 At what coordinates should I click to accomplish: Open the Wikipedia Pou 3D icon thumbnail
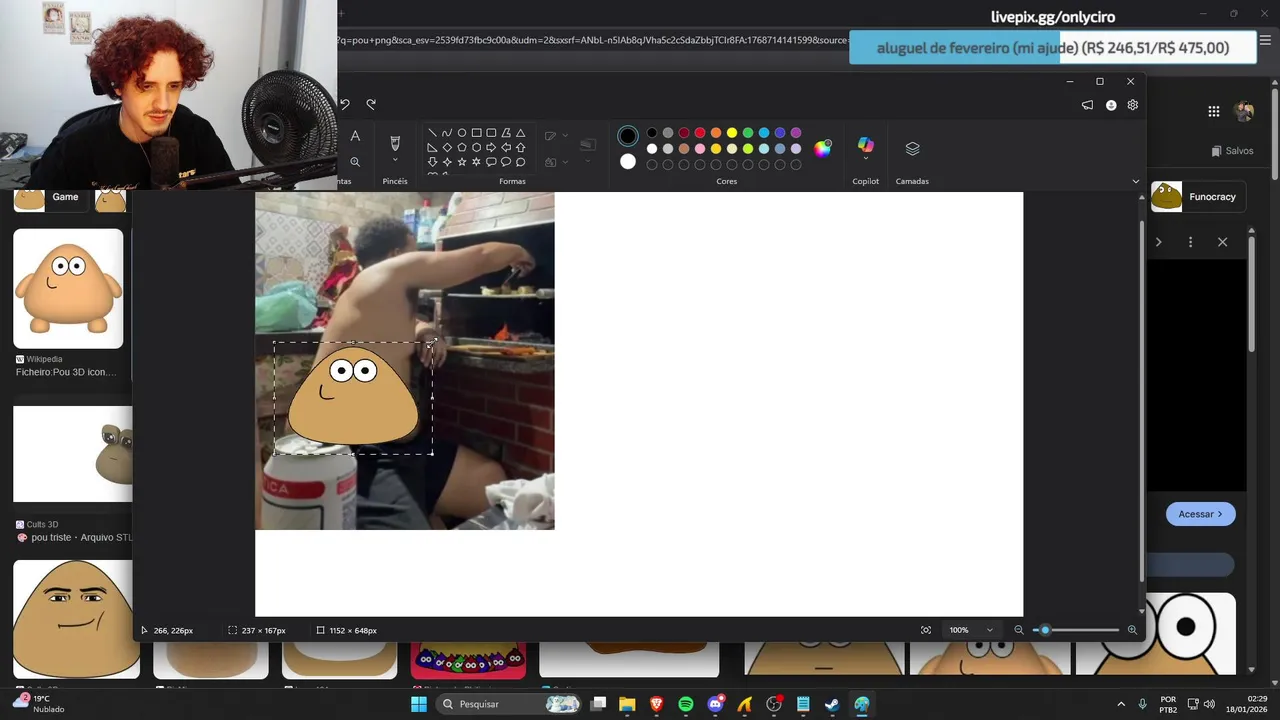coord(68,289)
